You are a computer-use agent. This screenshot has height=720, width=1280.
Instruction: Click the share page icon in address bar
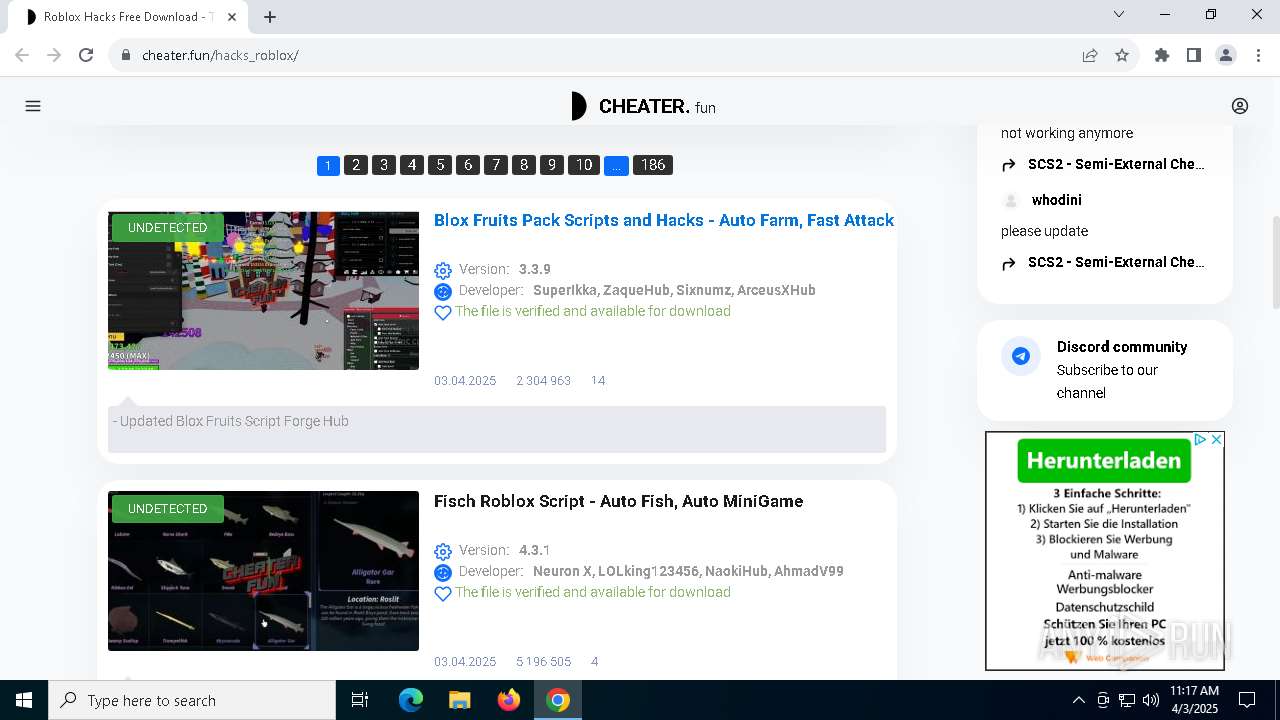[1090, 55]
